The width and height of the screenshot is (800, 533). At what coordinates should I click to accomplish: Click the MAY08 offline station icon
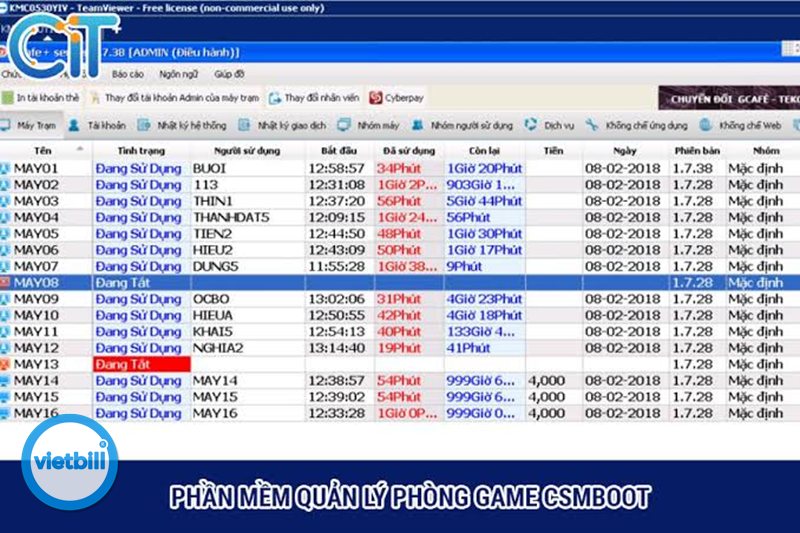point(5,283)
